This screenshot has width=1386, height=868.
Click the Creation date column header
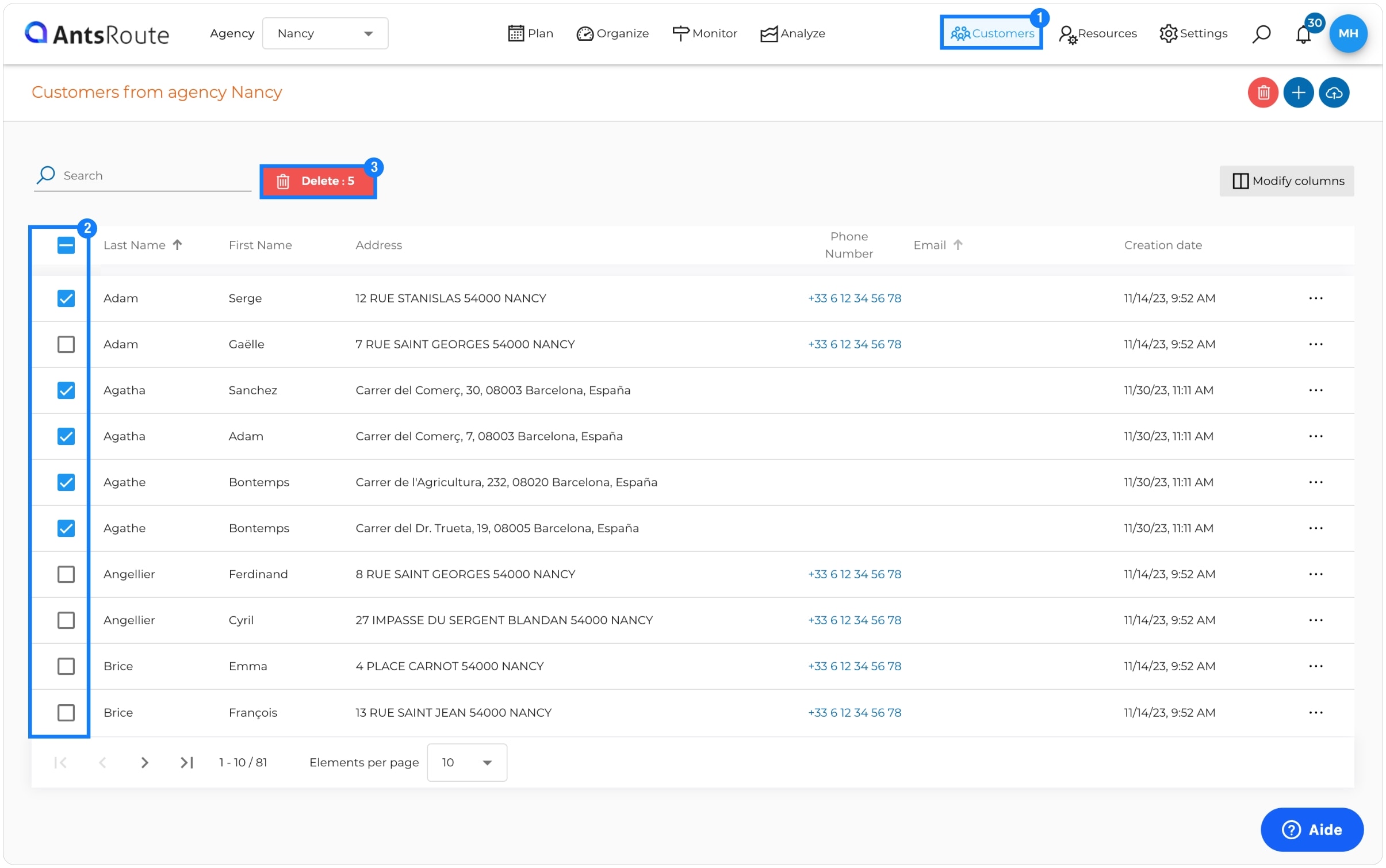pyautogui.click(x=1163, y=245)
